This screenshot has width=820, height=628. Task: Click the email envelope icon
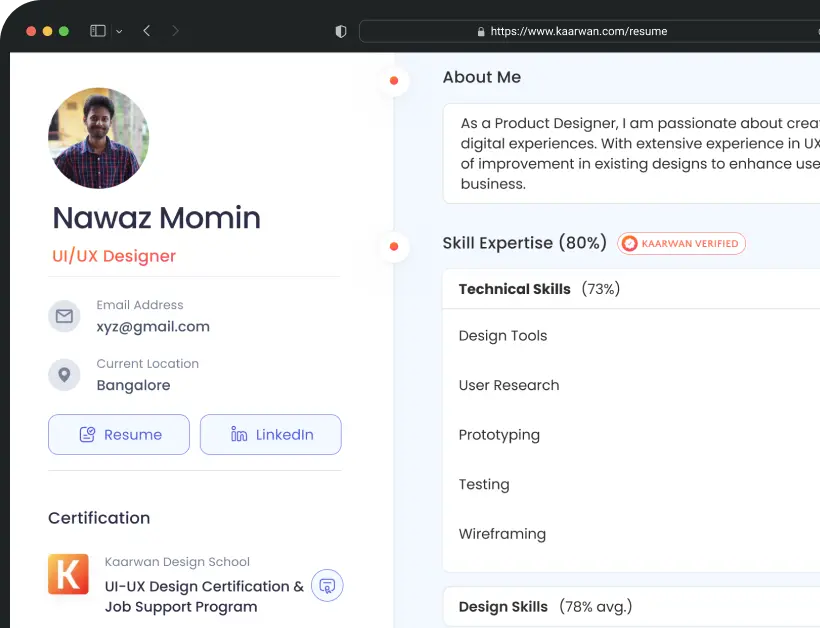click(64, 316)
